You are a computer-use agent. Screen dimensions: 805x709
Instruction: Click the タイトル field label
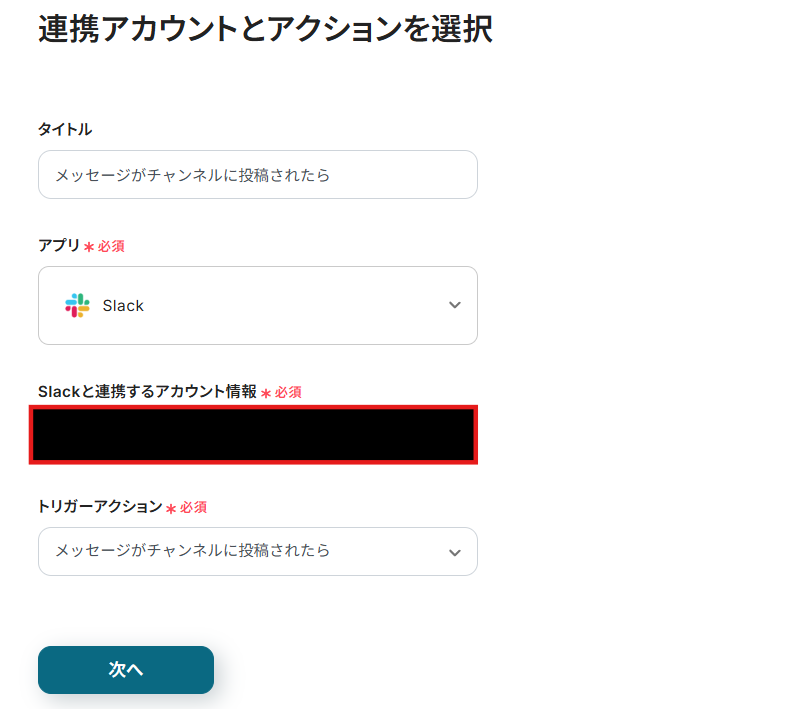(x=65, y=129)
